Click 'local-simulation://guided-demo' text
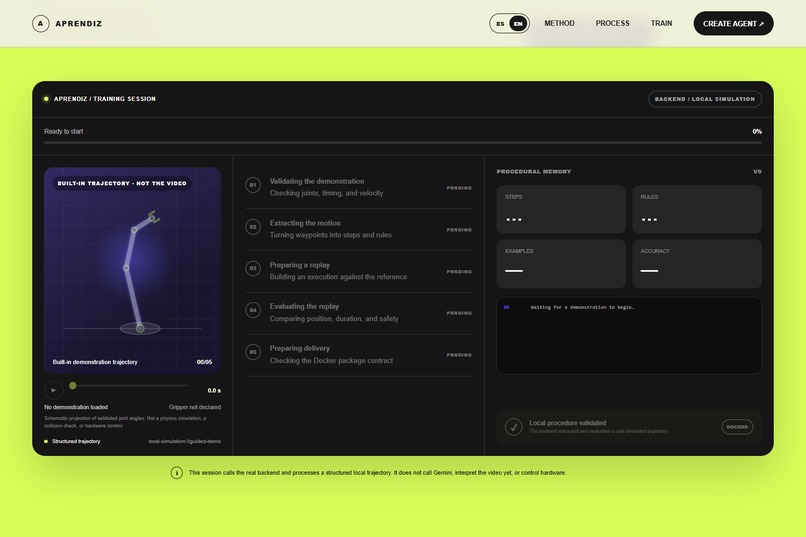This screenshot has width=806, height=537. 185,441
